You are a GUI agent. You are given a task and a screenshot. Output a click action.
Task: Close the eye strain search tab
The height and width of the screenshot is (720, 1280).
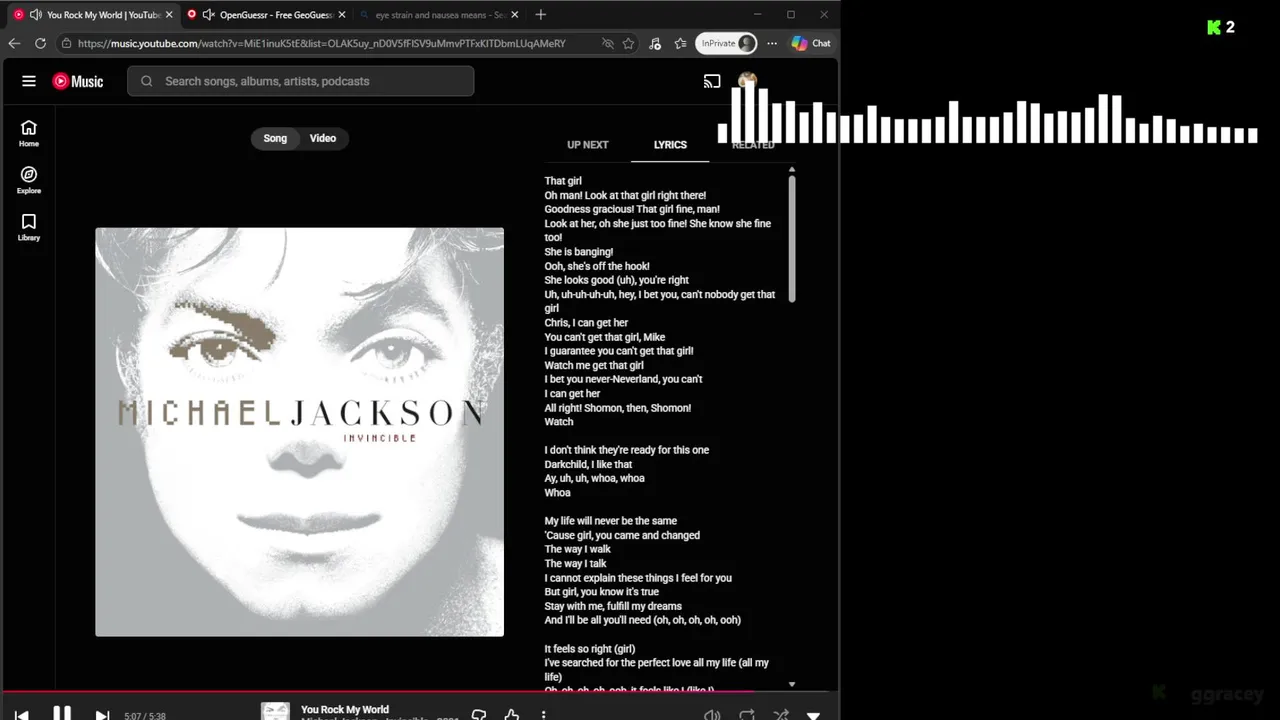point(514,15)
